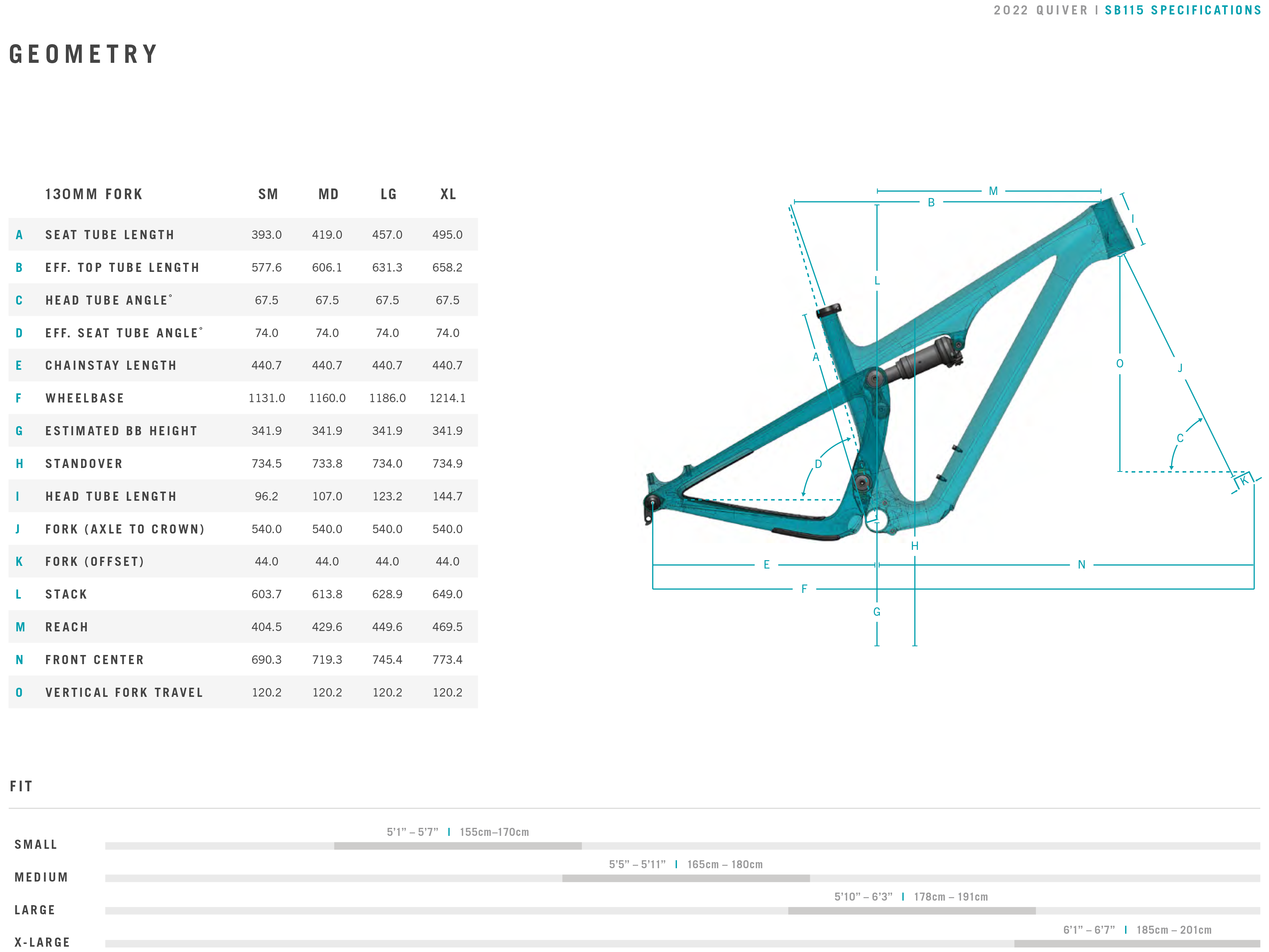Click the SB115 SPECIFICATIONS header text

(x=1183, y=10)
